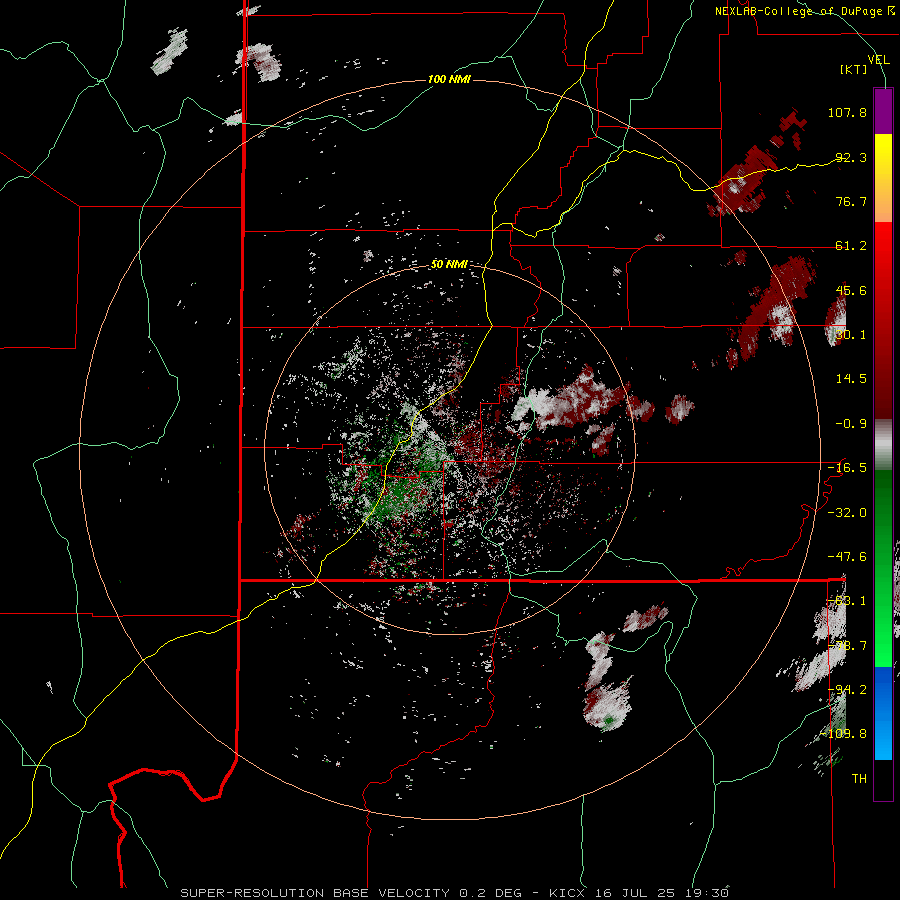Pick the blue segment of the color bar
This screenshot has height=900, width=900.
(x=883, y=713)
